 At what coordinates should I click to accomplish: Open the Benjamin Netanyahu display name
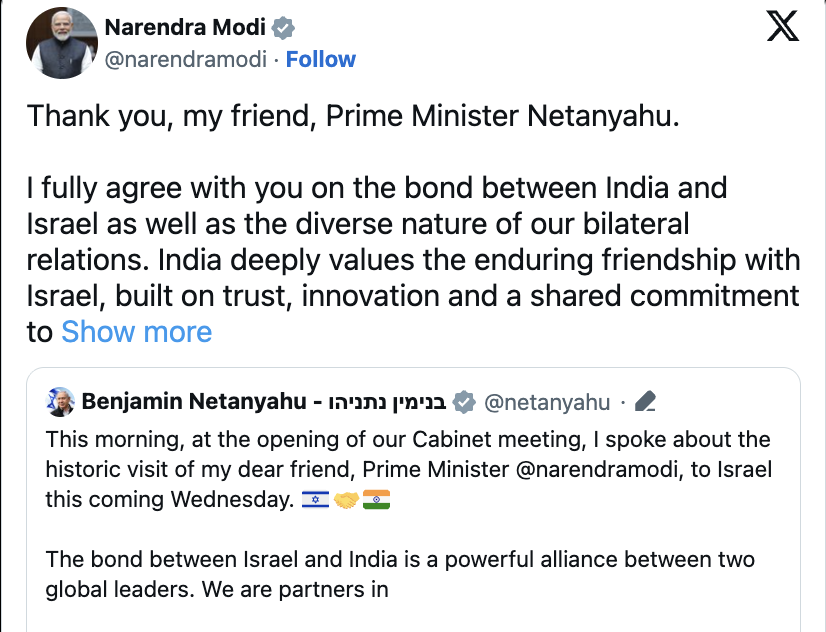(194, 402)
